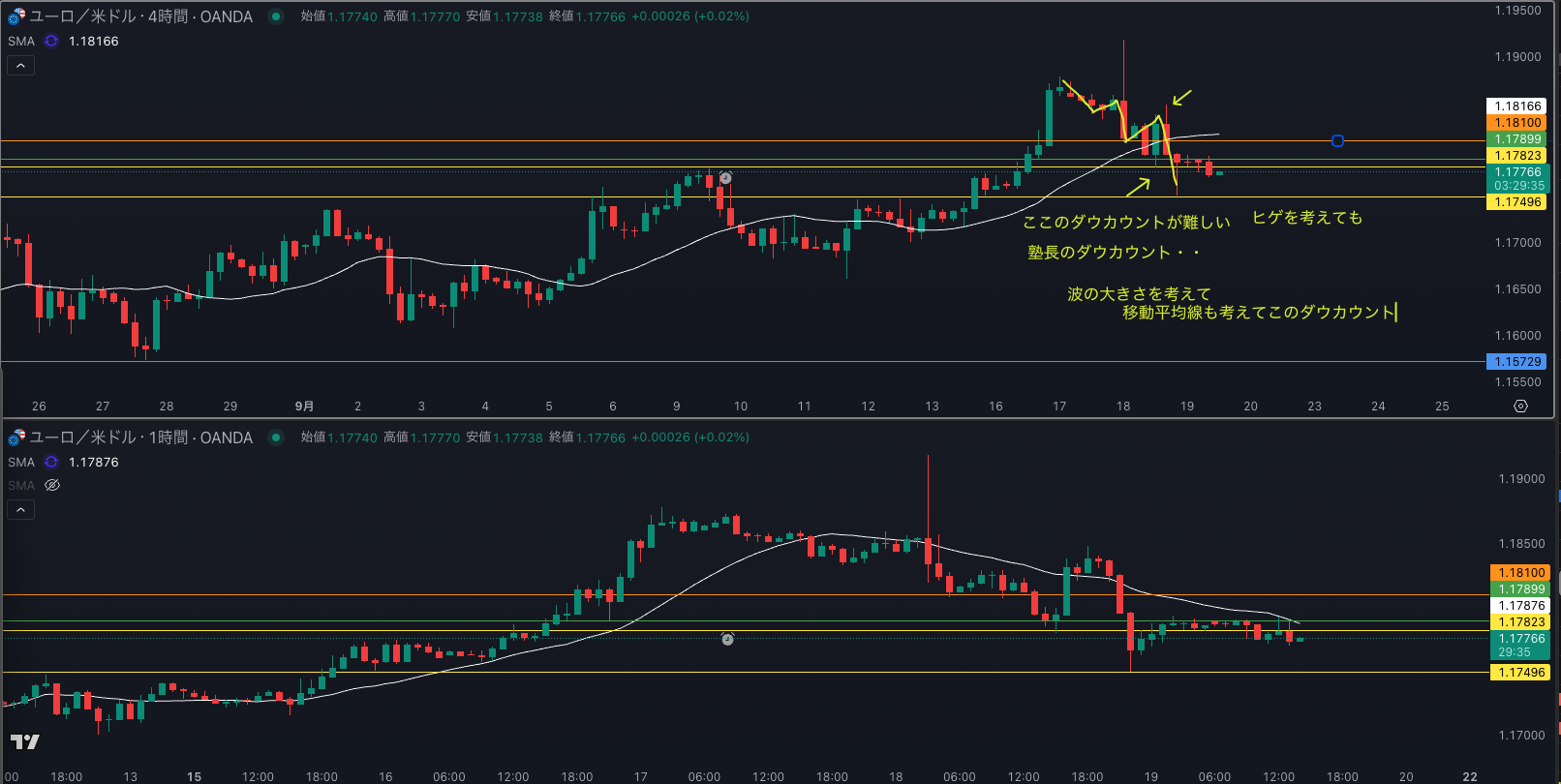Click the green 1.17899 price label on the 1時間 axis
Screen dimensions: 1561x784
click(1520, 589)
